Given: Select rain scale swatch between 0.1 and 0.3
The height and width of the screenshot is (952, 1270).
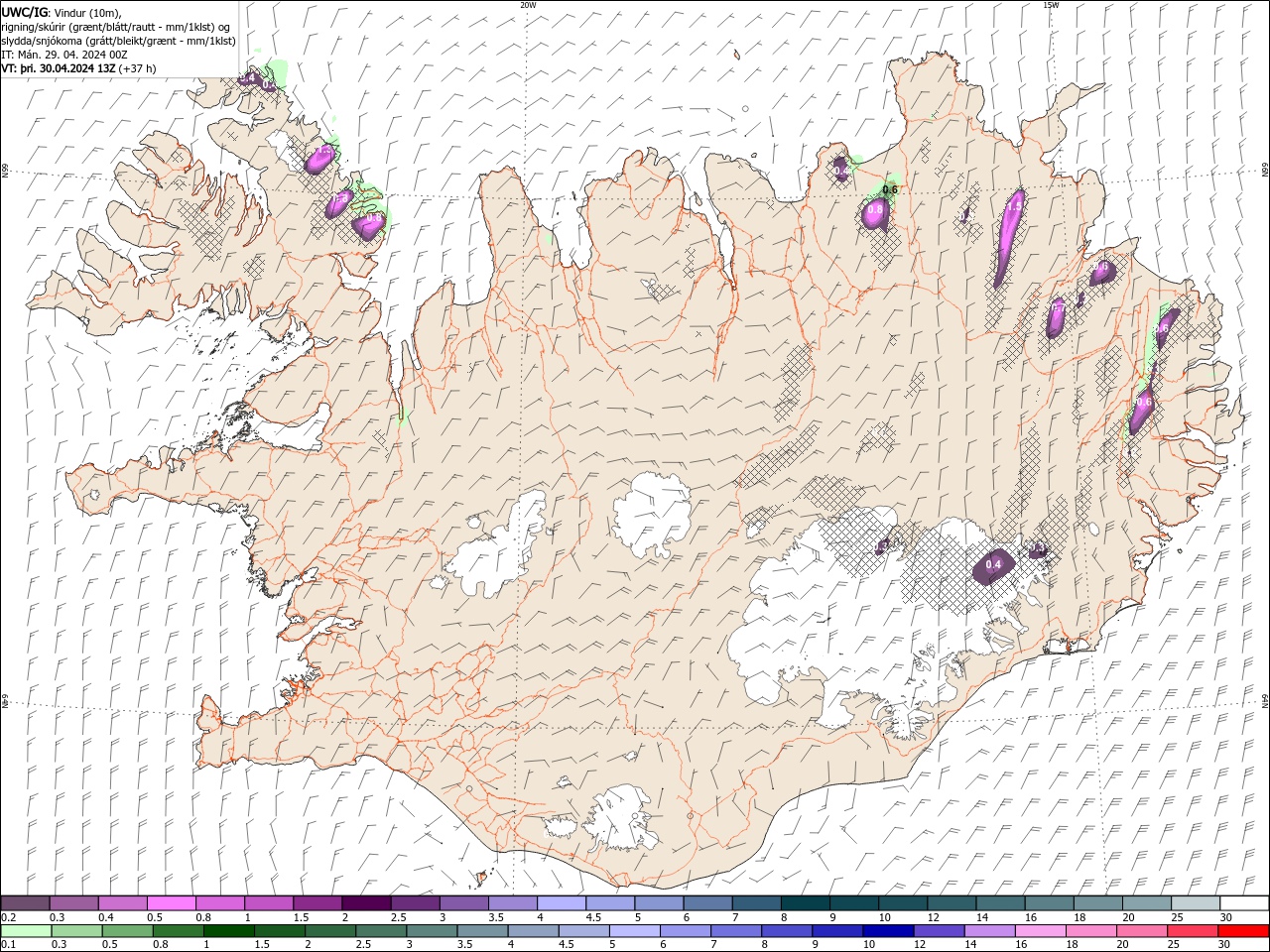Looking at the screenshot, I should [25, 931].
